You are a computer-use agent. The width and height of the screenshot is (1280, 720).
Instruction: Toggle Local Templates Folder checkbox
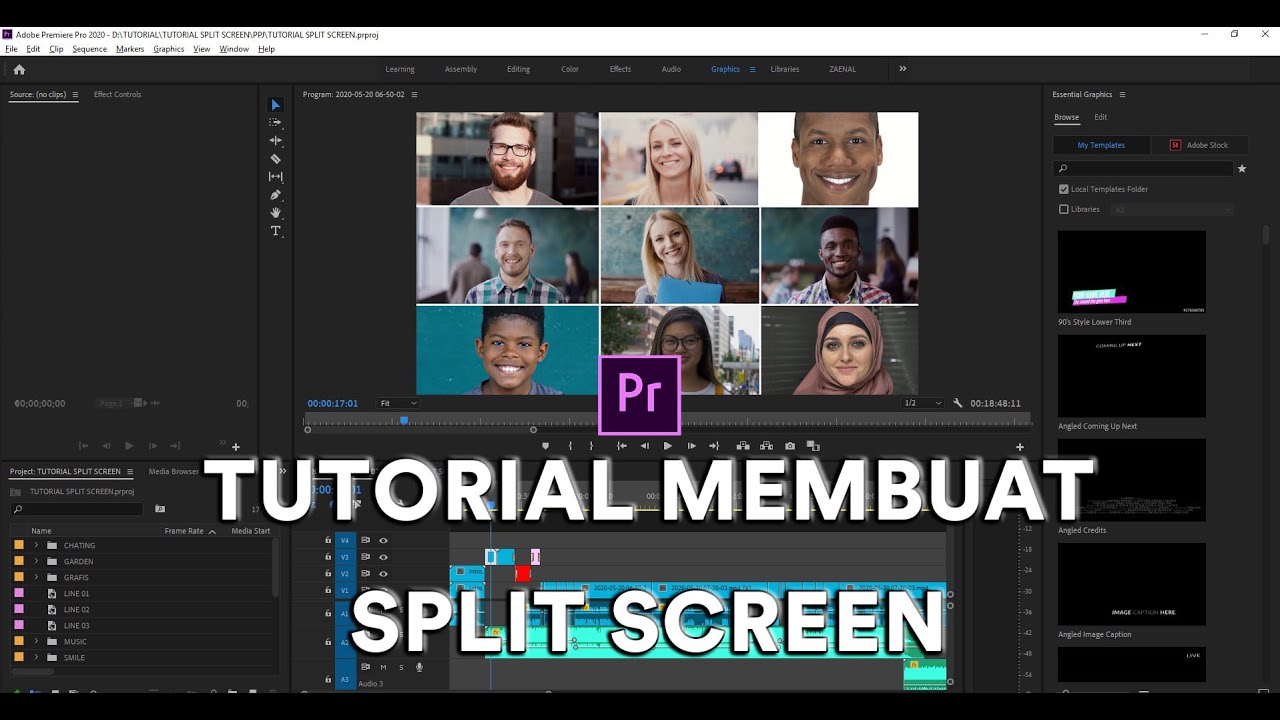pyautogui.click(x=1064, y=189)
